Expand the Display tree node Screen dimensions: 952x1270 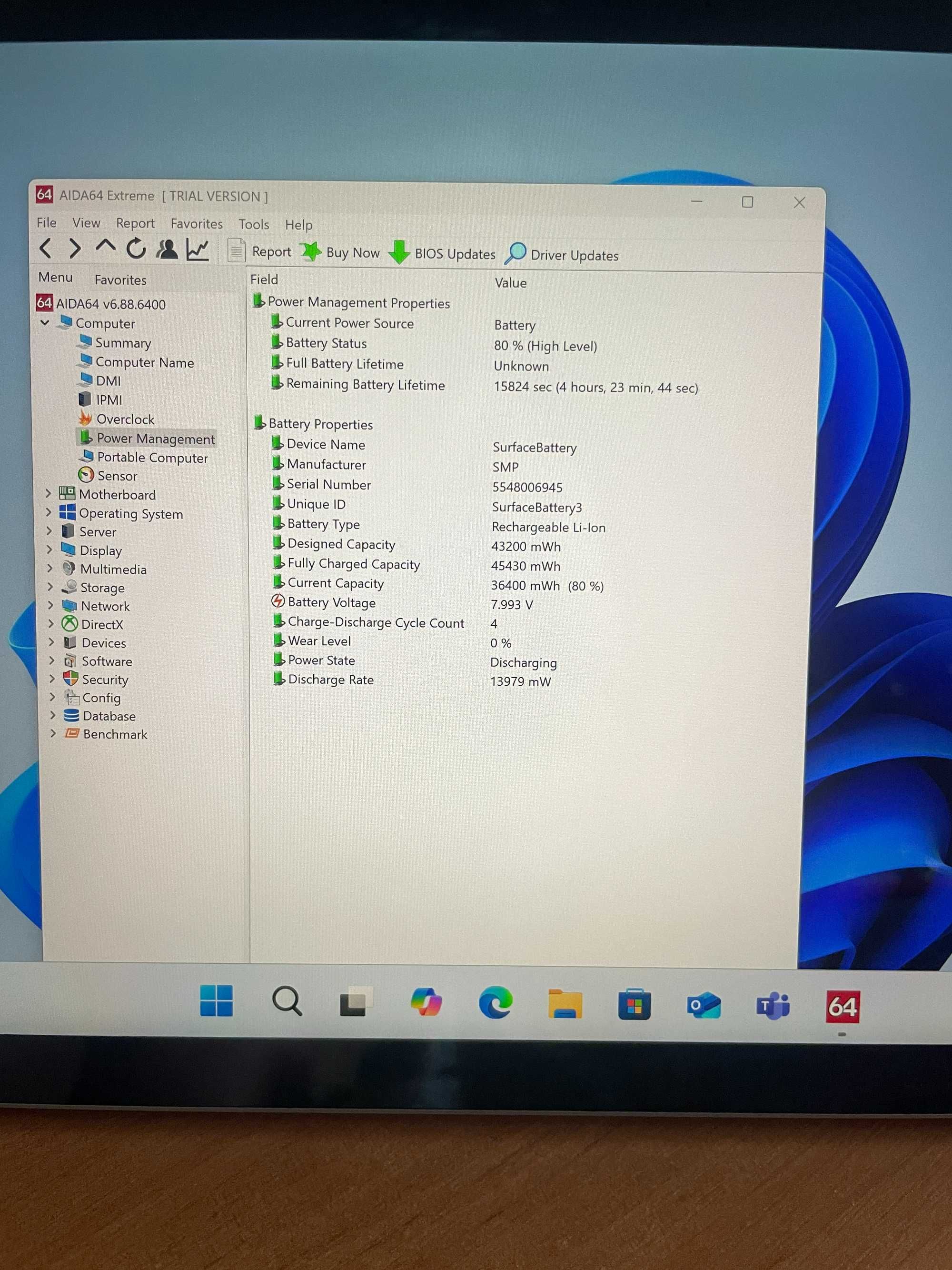50,550
